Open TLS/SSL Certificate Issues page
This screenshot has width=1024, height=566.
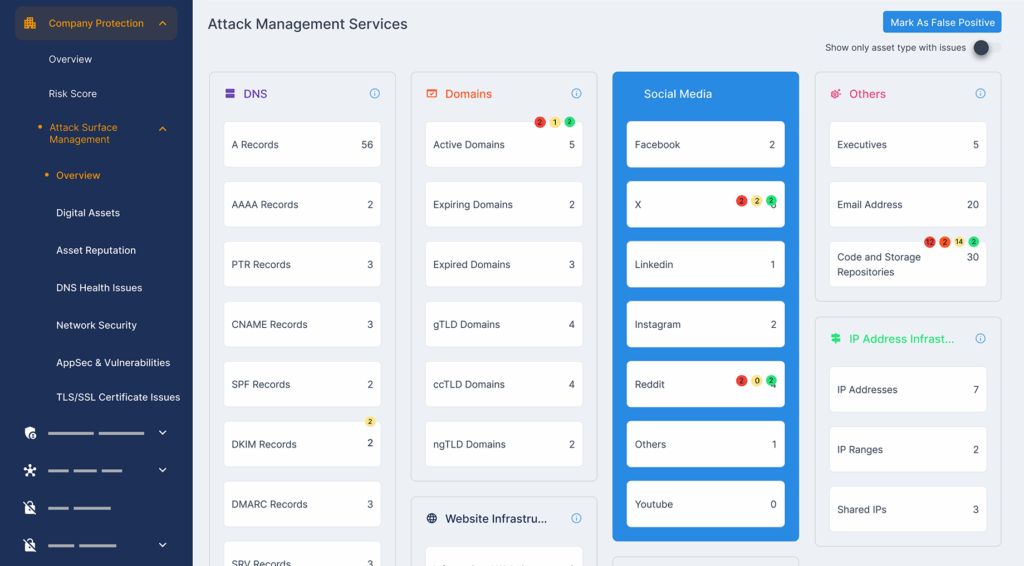click(x=118, y=397)
